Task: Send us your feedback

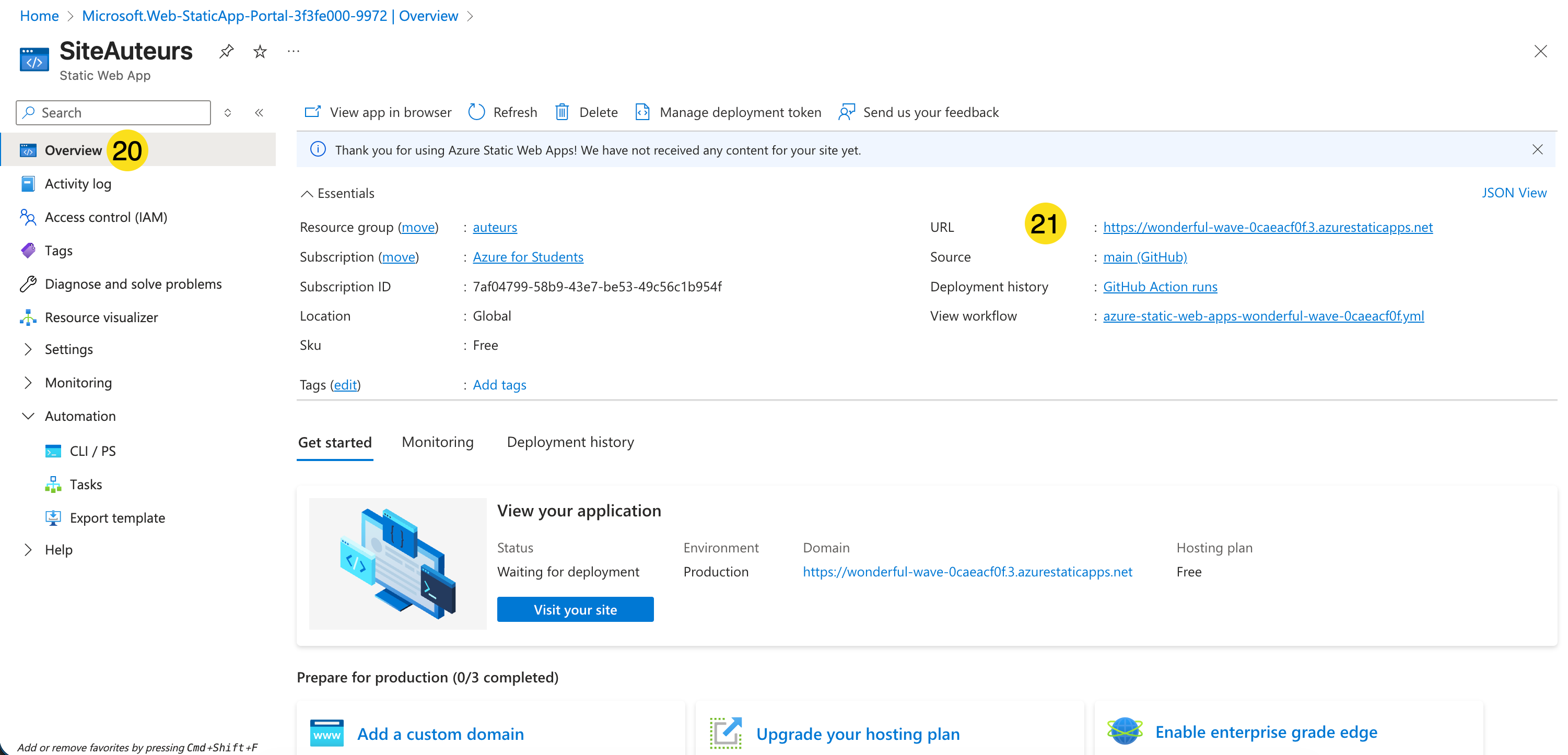Action: tap(919, 112)
